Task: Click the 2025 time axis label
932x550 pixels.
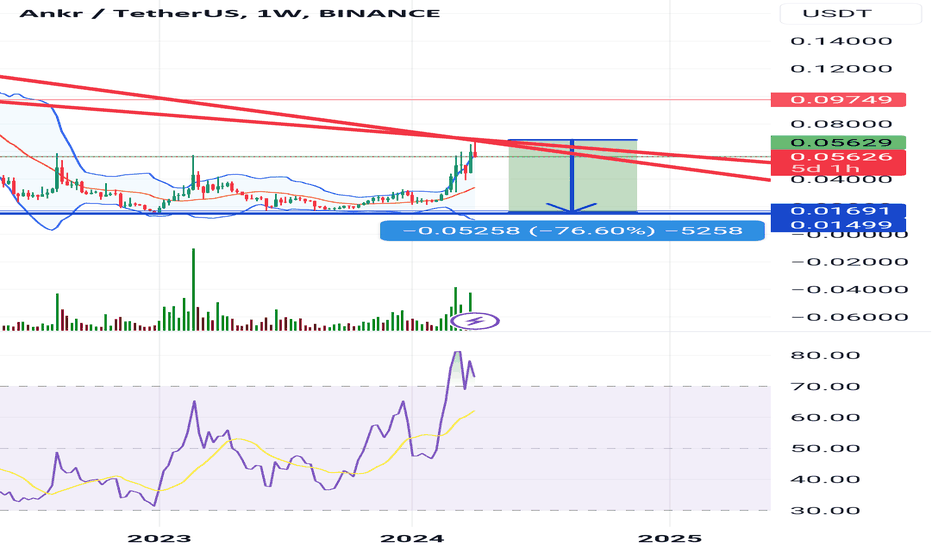Action: (x=670, y=538)
